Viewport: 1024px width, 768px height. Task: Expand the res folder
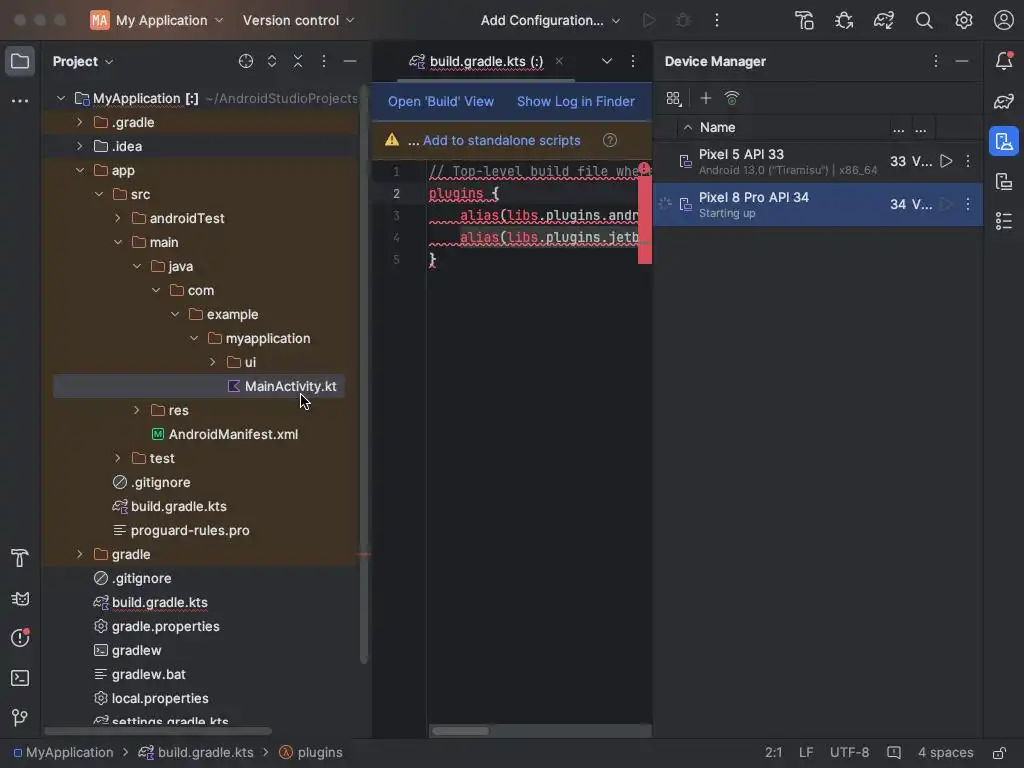[x=136, y=410]
